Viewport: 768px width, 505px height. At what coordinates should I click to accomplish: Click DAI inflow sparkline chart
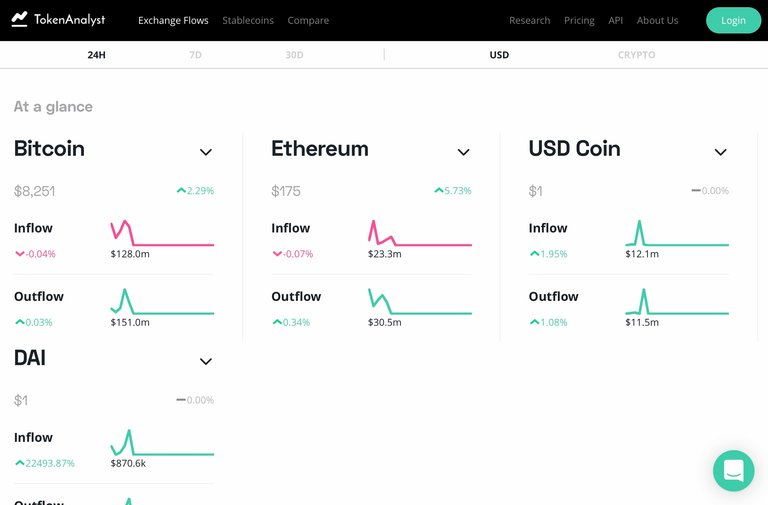click(162, 442)
